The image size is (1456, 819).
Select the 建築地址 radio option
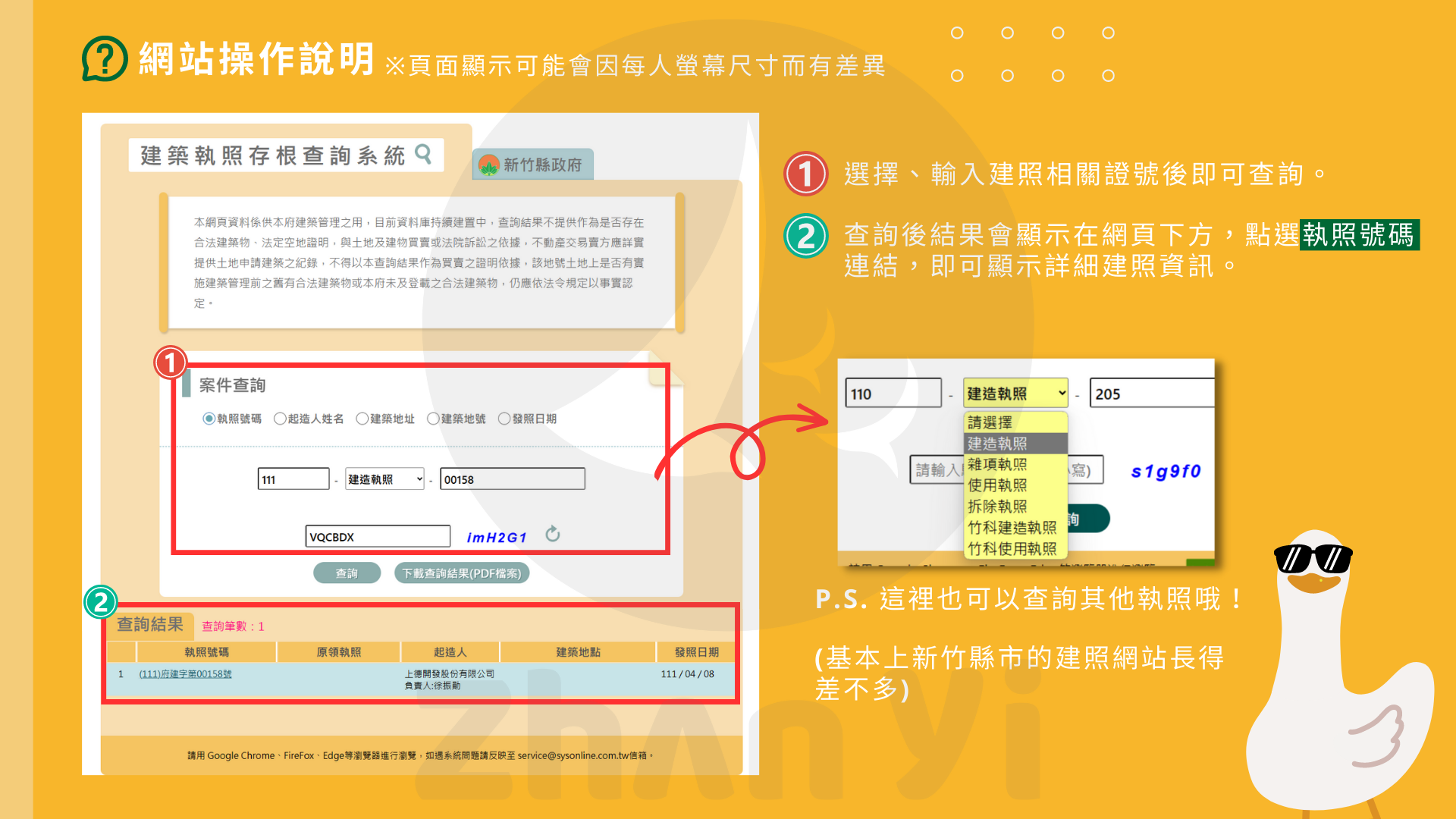[362, 419]
